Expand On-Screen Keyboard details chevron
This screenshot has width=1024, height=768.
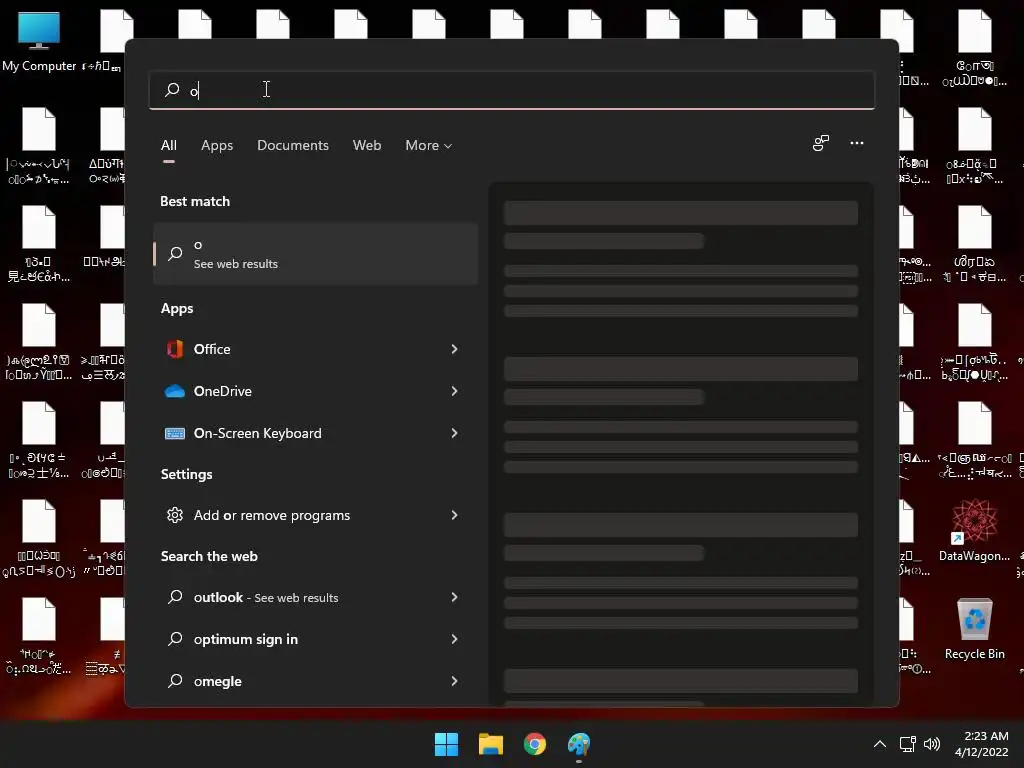(455, 433)
